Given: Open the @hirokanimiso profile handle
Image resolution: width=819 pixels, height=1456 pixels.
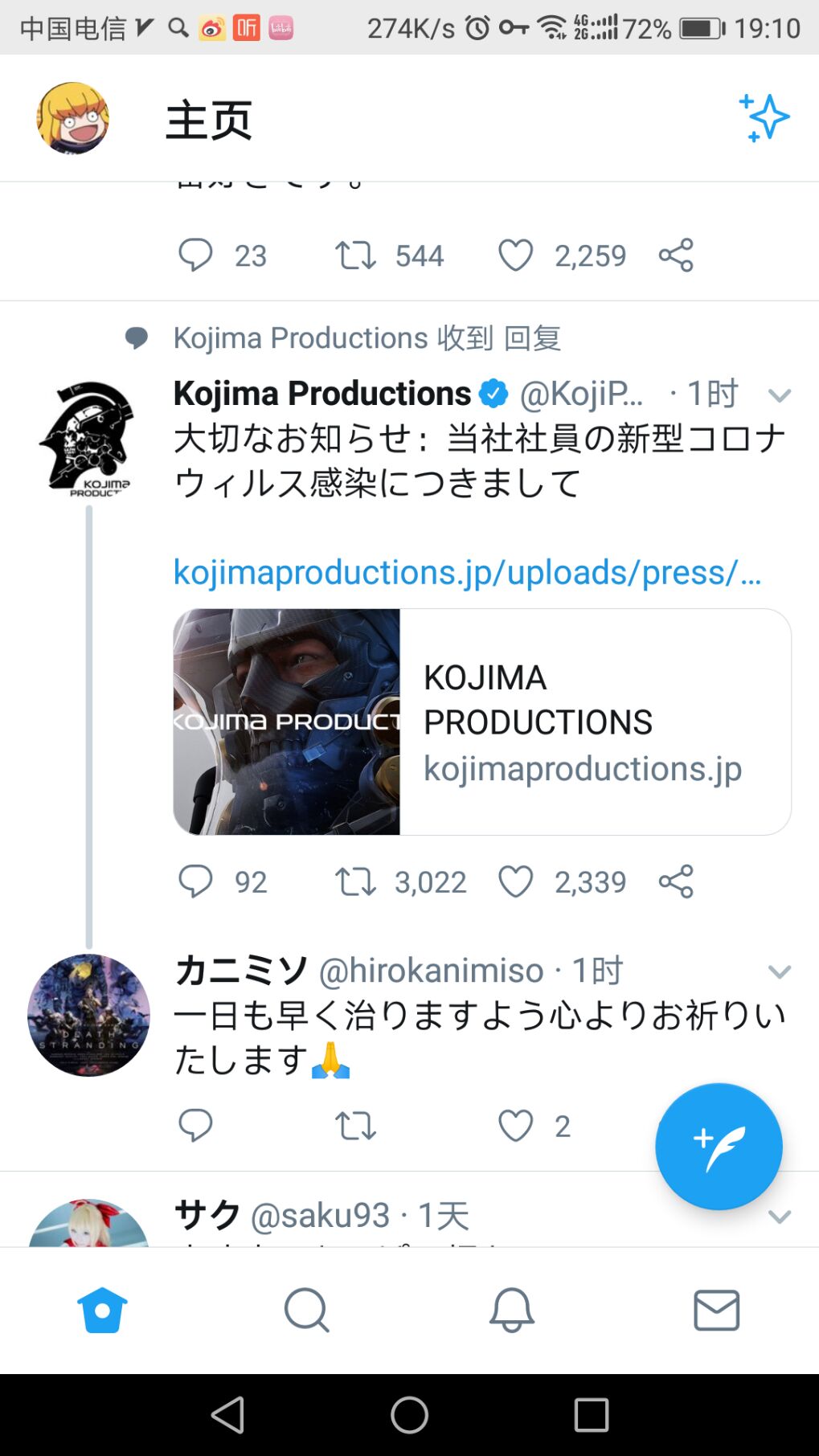Looking at the screenshot, I should 432,971.
